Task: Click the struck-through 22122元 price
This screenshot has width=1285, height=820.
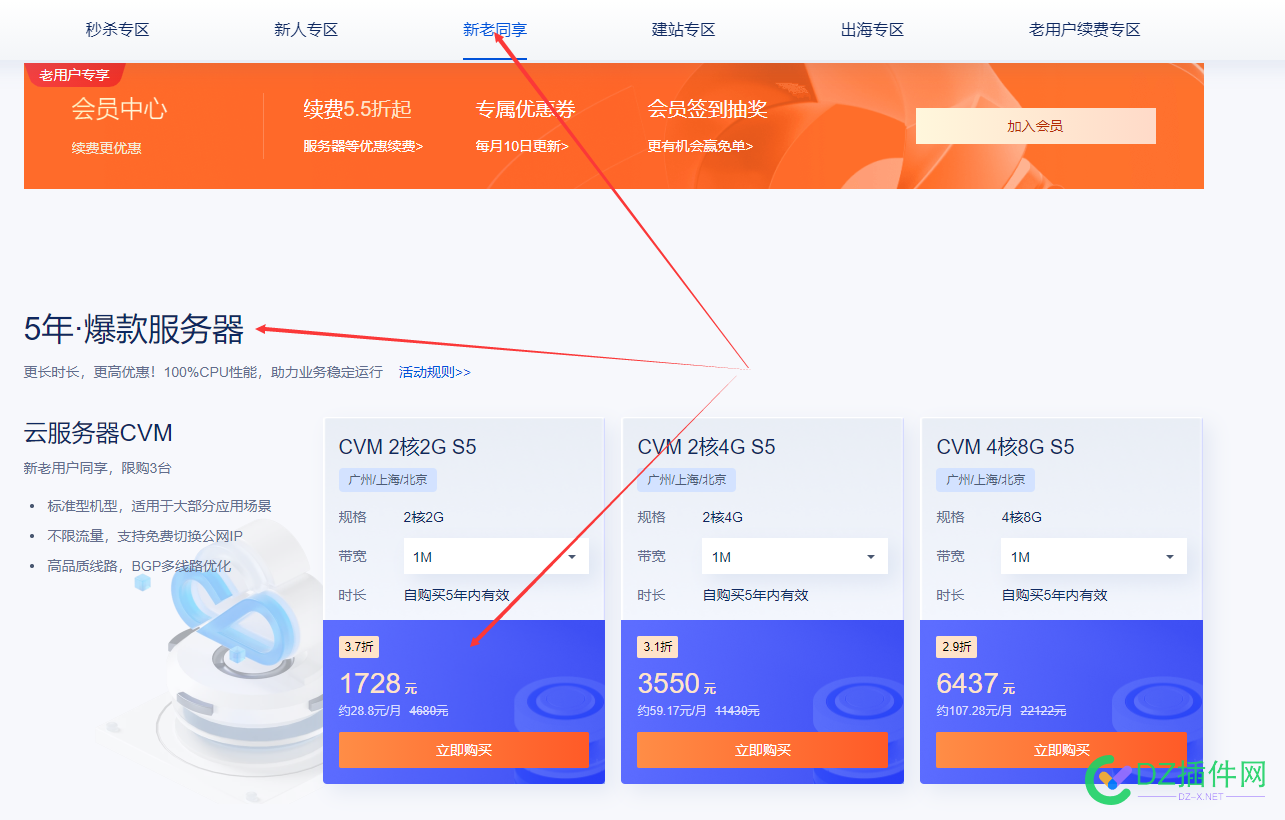Action: coord(1043,711)
